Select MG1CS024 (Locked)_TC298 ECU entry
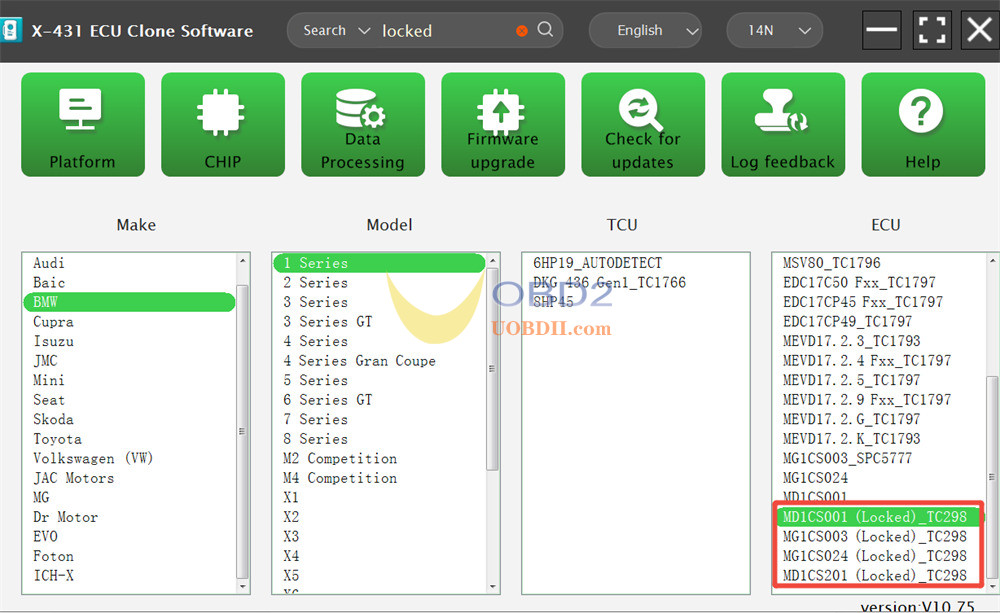The width and height of the screenshot is (1000, 613). tap(875, 556)
